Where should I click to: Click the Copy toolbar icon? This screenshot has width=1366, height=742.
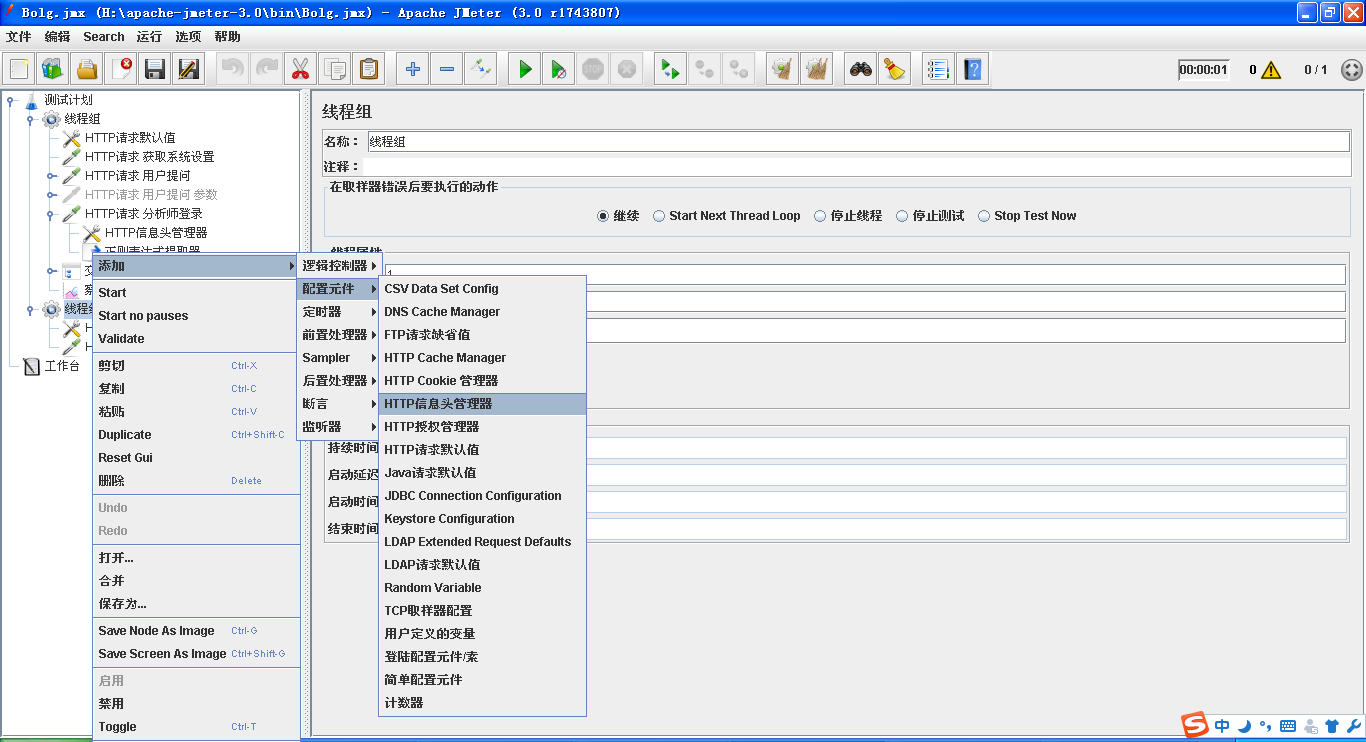335,69
